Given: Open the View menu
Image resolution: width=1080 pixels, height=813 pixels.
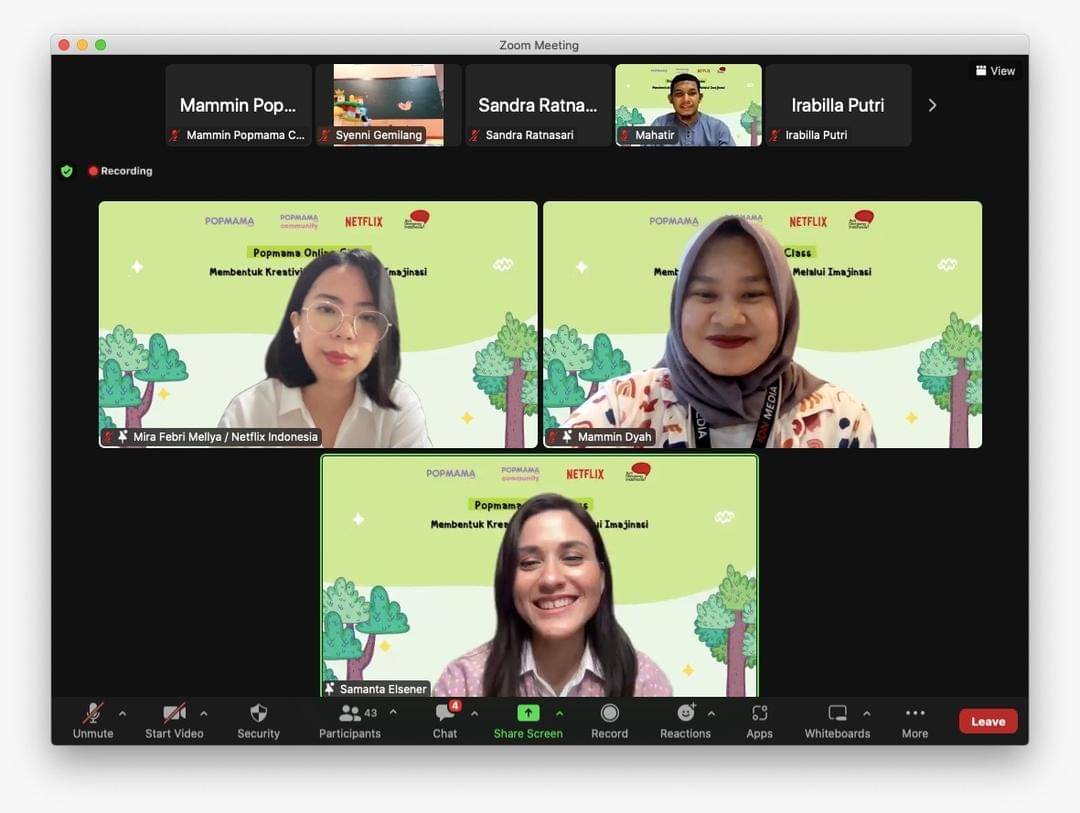Looking at the screenshot, I should point(995,71).
